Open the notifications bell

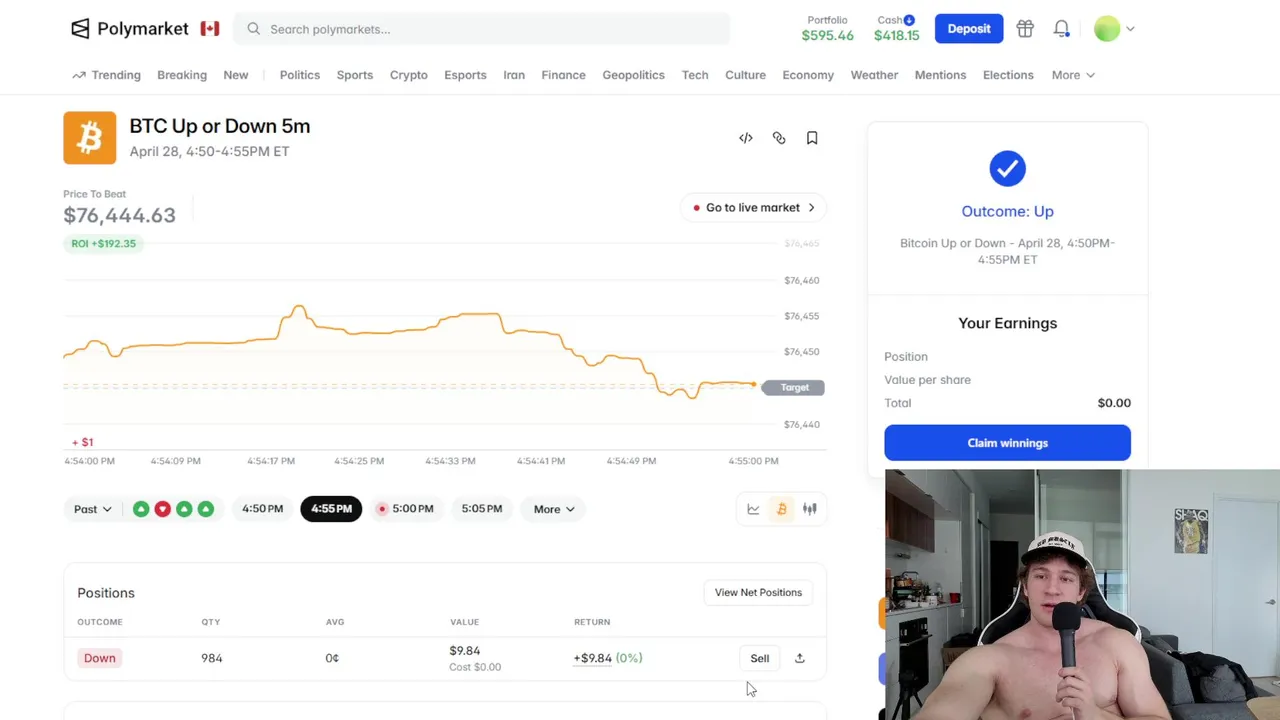1061,29
